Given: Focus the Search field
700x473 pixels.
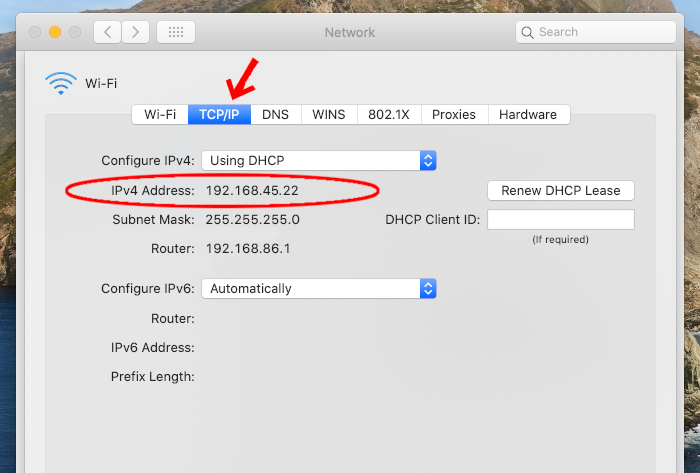Looking at the screenshot, I should 596,32.
